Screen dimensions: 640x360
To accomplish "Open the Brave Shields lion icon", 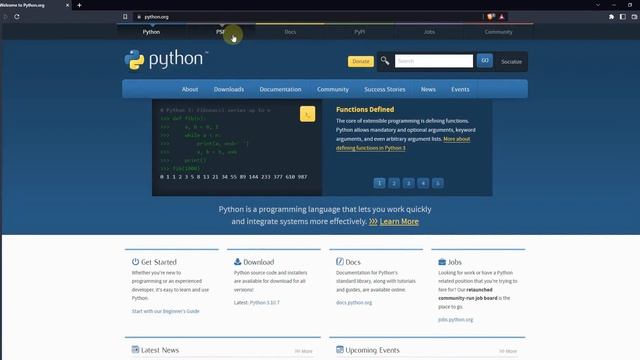I will [490, 17].
